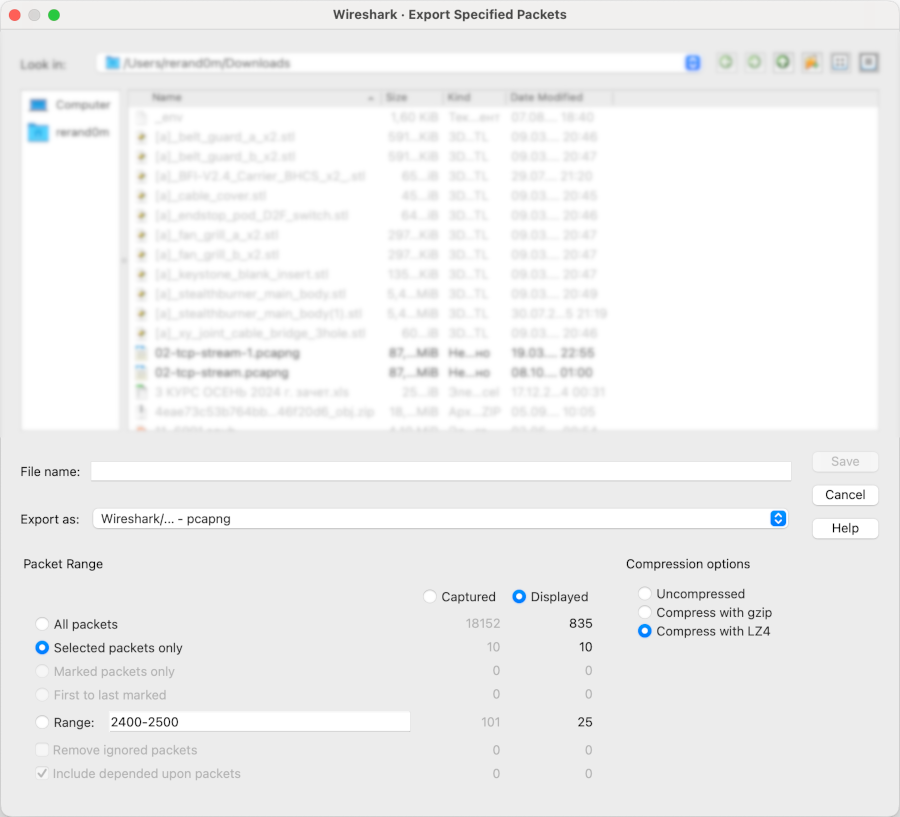Image resolution: width=900 pixels, height=817 pixels.
Task: Click Range displayed count 25
Action: coord(585,722)
